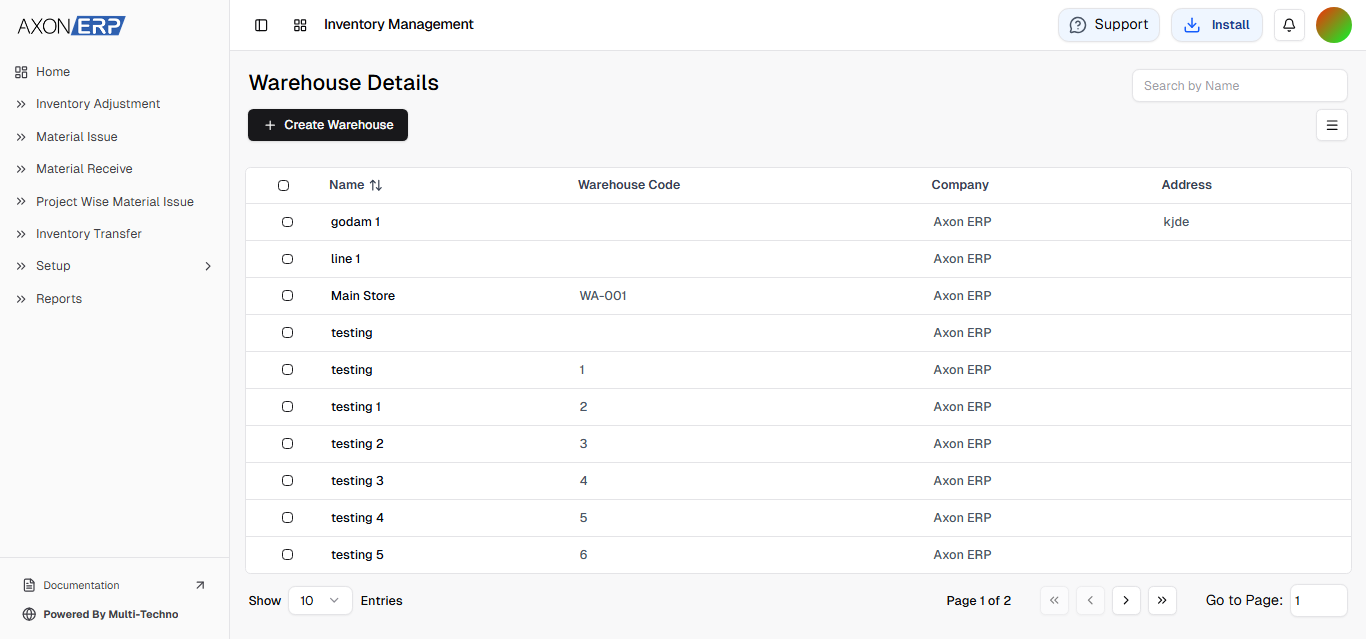
Task: Click the Inventory Adjustment chevron icon
Action: click(21, 104)
